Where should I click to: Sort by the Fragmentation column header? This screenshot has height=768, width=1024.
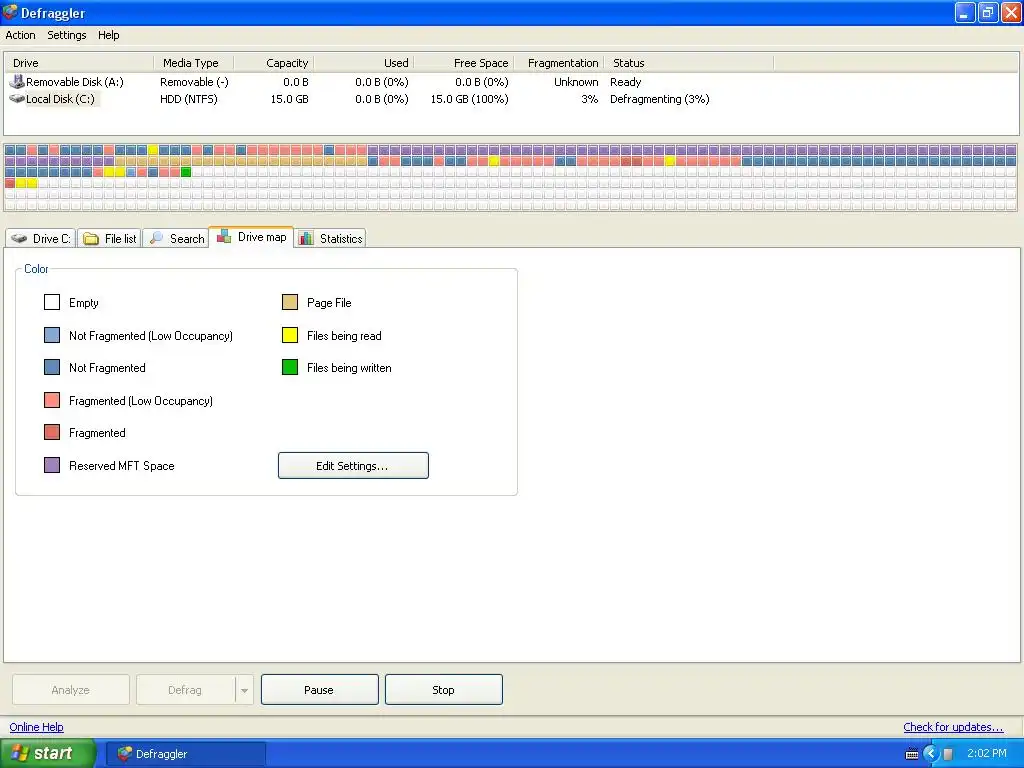coord(559,63)
